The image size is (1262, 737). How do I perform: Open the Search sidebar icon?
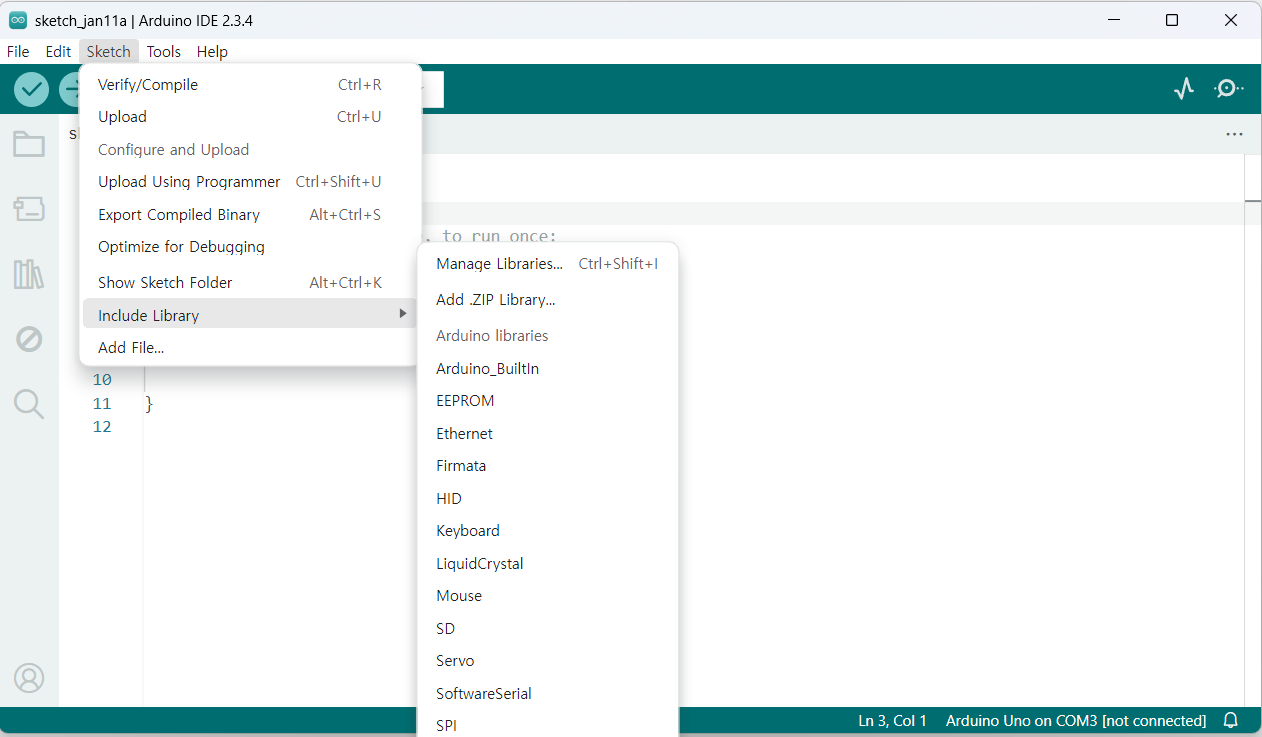[x=29, y=404]
